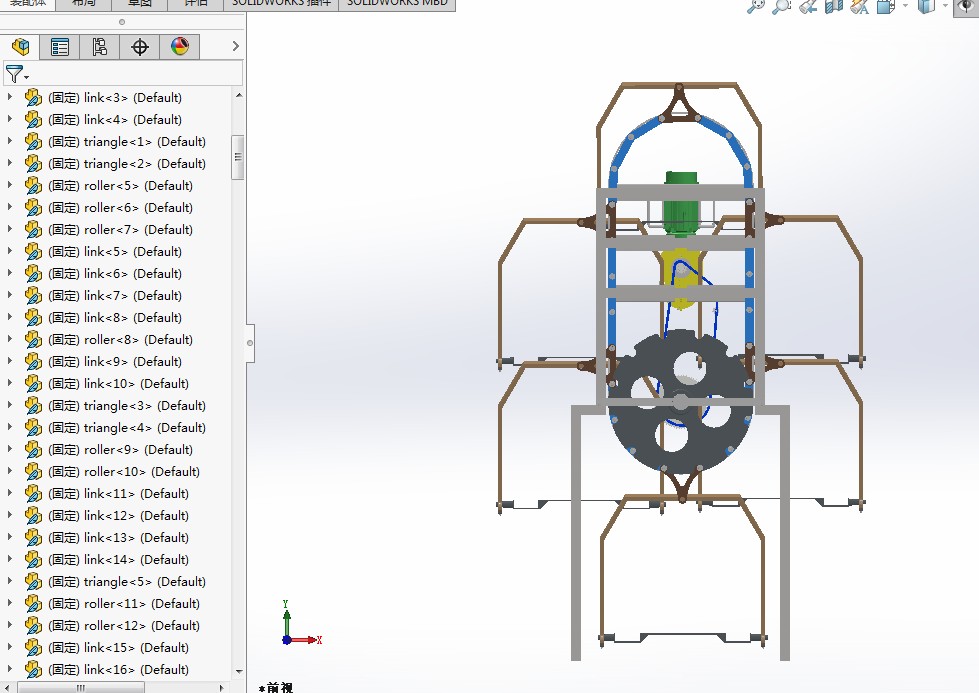Image resolution: width=979 pixels, height=693 pixels.
Task: Open the PropertyManager tab
Action: pyautogui.click(x=60, y=47)
